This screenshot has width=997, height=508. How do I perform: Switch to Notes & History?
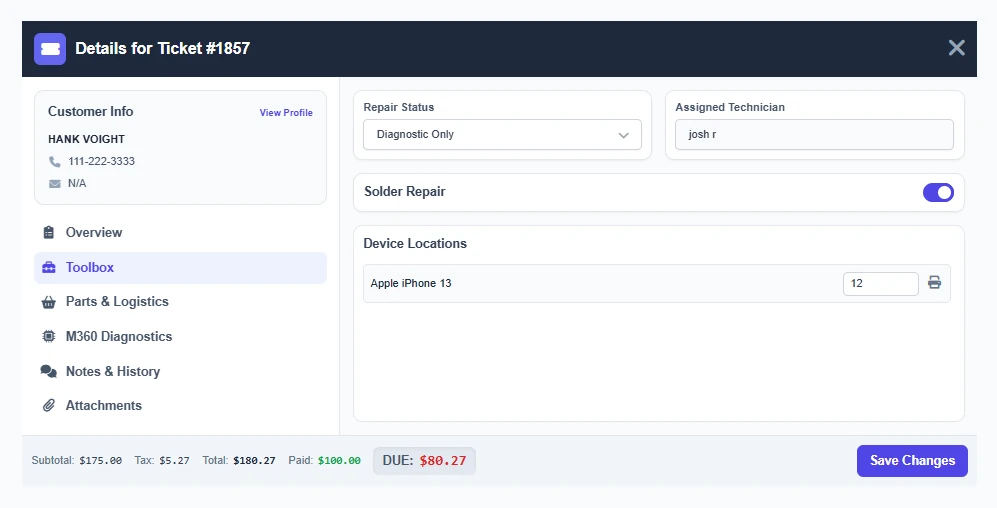[x=181, y=371]
